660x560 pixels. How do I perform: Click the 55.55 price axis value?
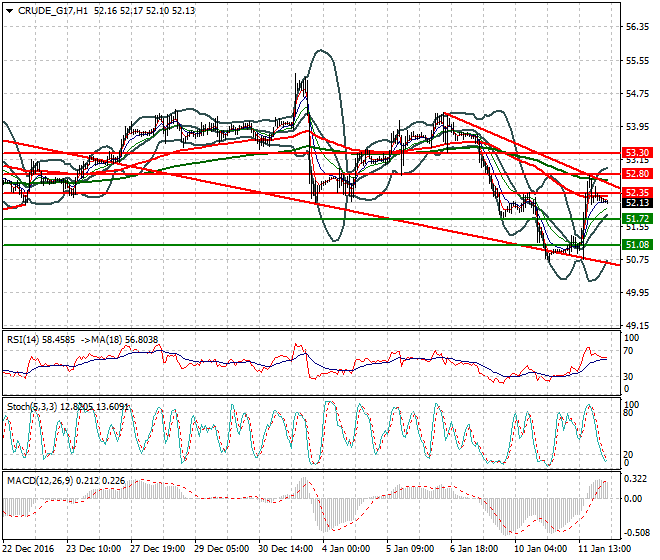pos(637,61)
